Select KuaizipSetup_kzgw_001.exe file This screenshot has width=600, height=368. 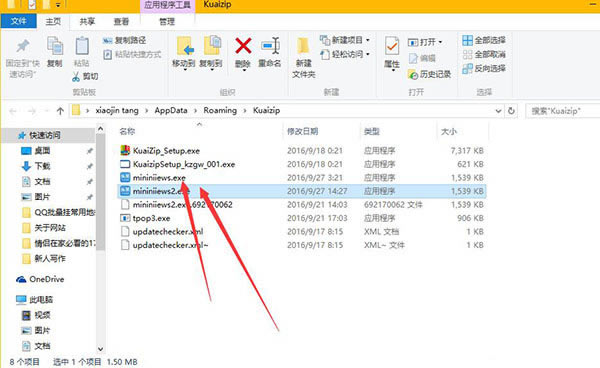(184, 164)
